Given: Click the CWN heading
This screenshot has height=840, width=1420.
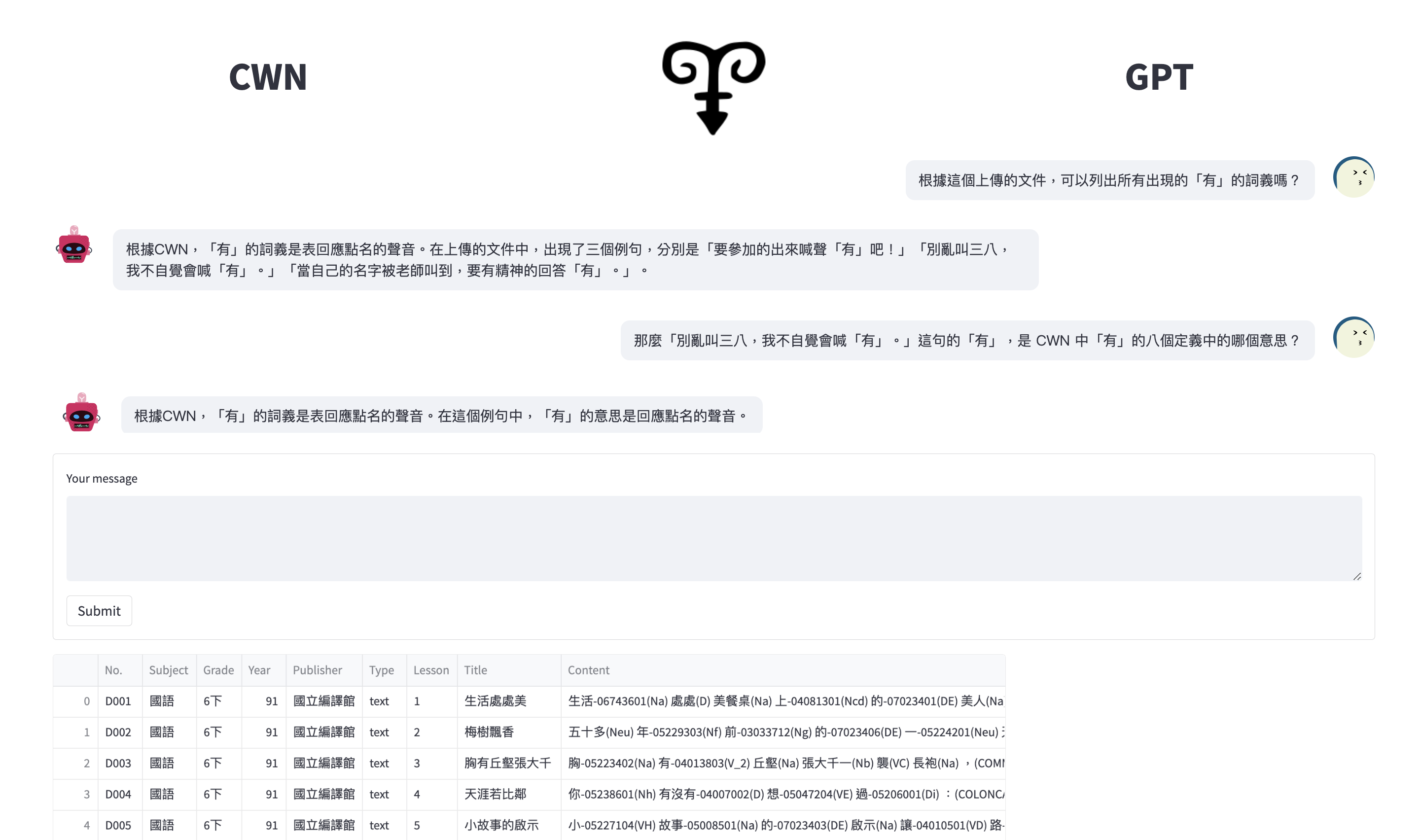Looking at the screenshot, I should click(268, 77).
